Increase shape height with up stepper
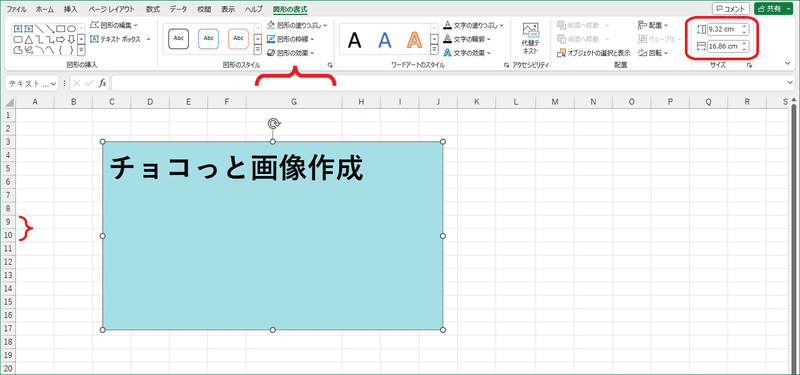The height and width of the screenshot is (375, 800). (744, 27)
